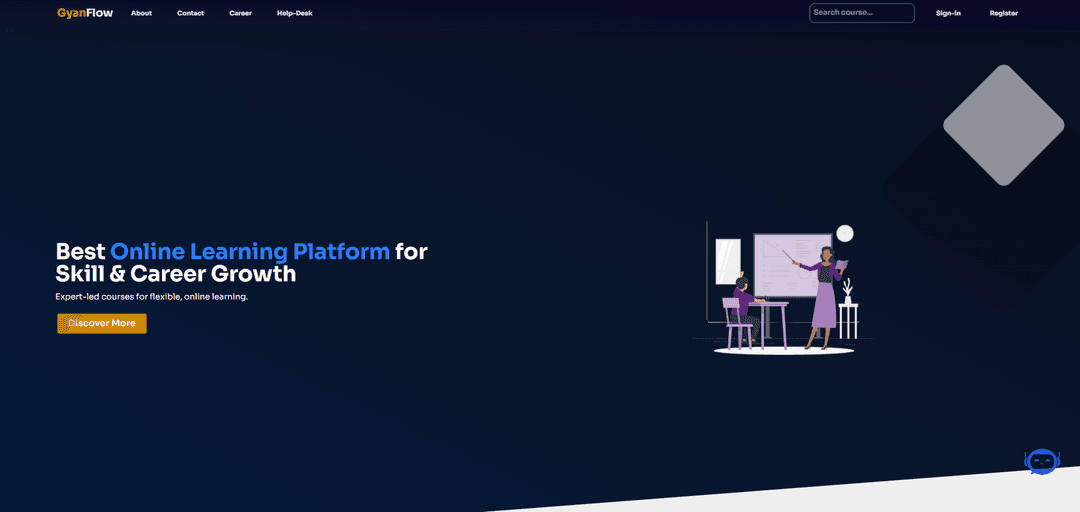
Task: Go to the Contact page
Action: pyautogui.click(x=190, y=13)
